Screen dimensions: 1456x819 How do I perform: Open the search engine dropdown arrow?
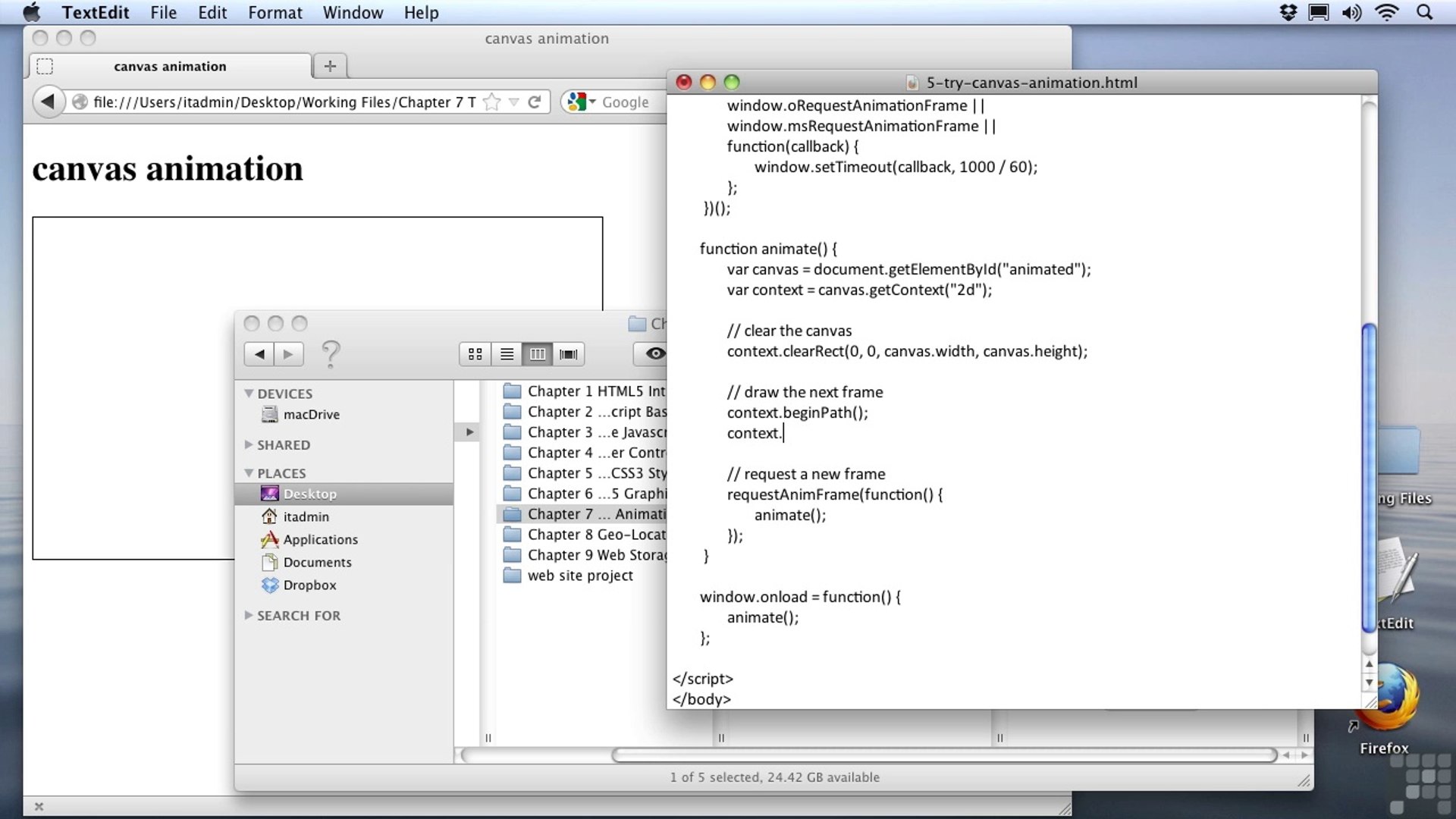pyautogui.click(x=593, y=102)
